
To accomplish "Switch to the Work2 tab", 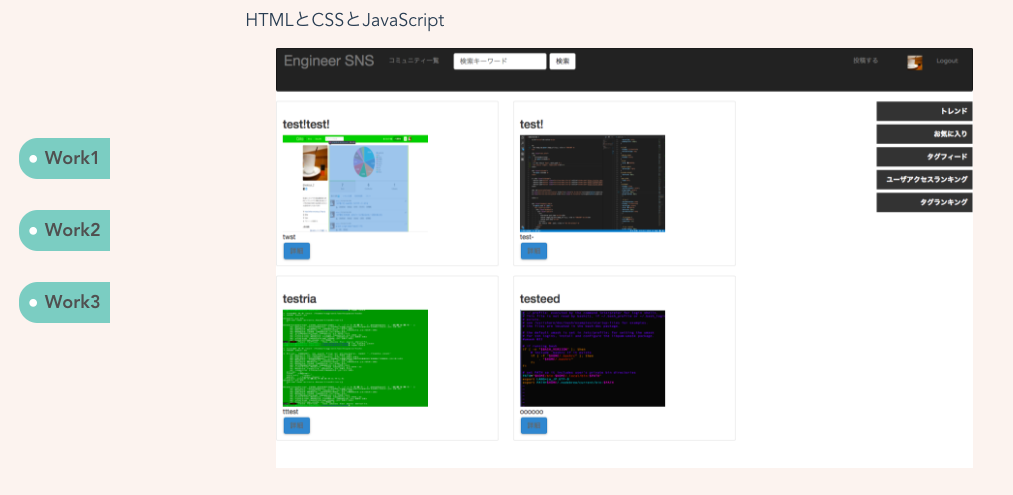I will (65, 230).
